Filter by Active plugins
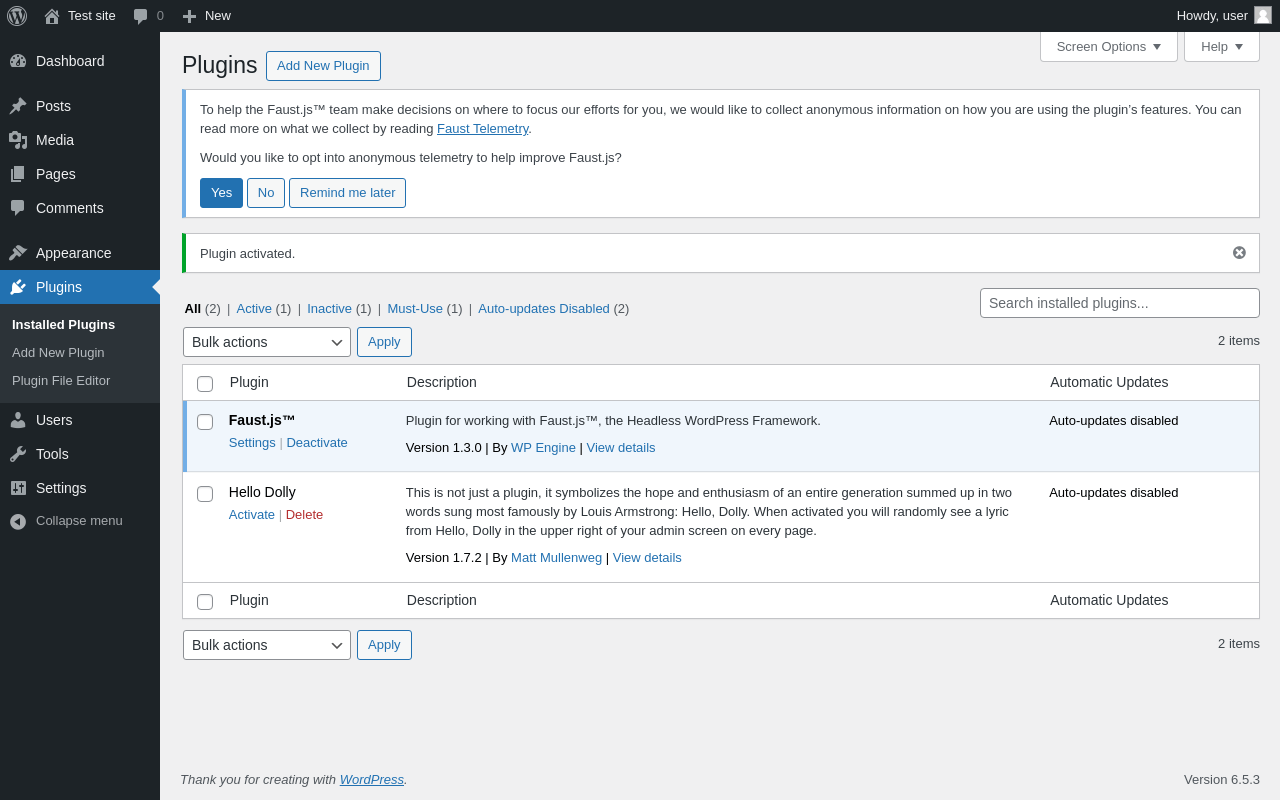 pyautogui.click(x=264, y=309)
